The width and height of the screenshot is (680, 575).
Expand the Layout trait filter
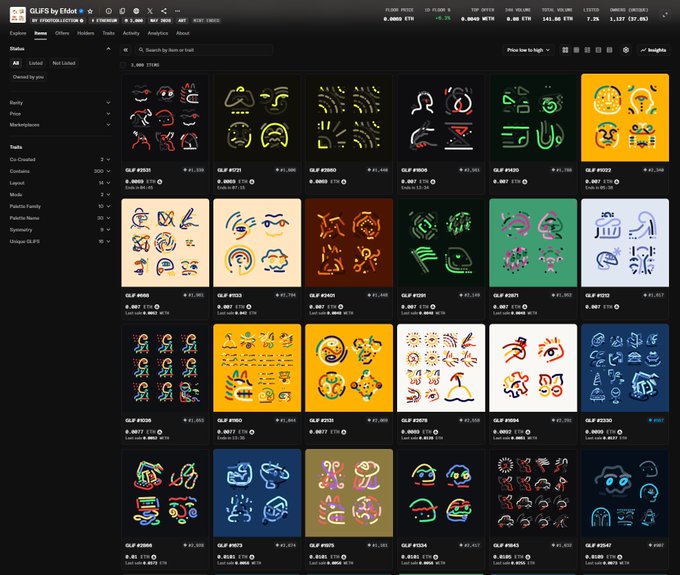(60, 183)
